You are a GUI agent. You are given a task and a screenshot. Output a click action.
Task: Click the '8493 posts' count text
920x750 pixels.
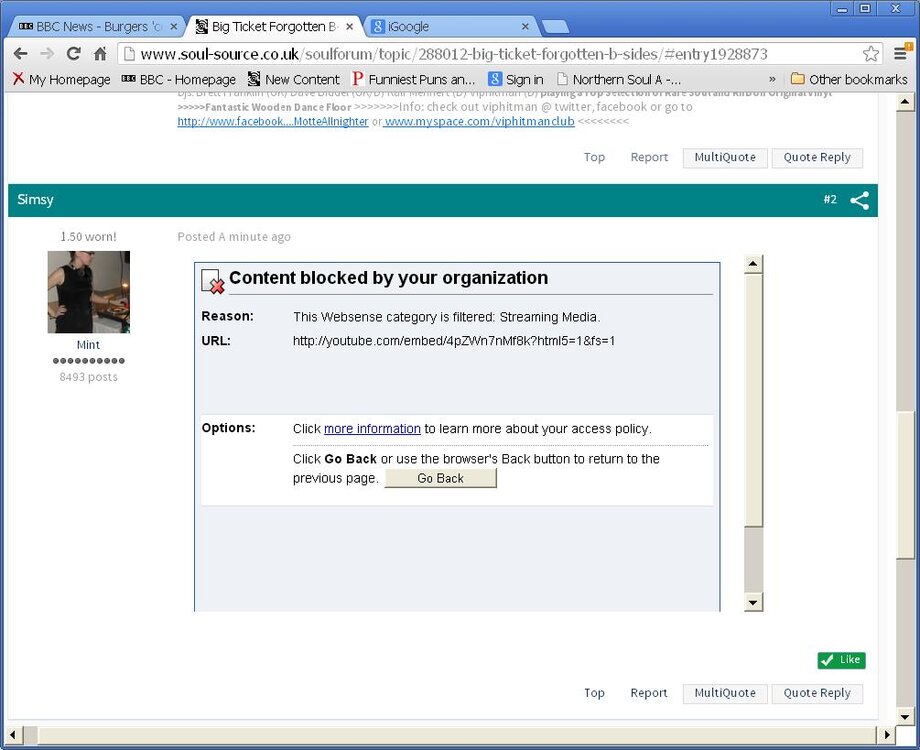(x=89, y=377)
